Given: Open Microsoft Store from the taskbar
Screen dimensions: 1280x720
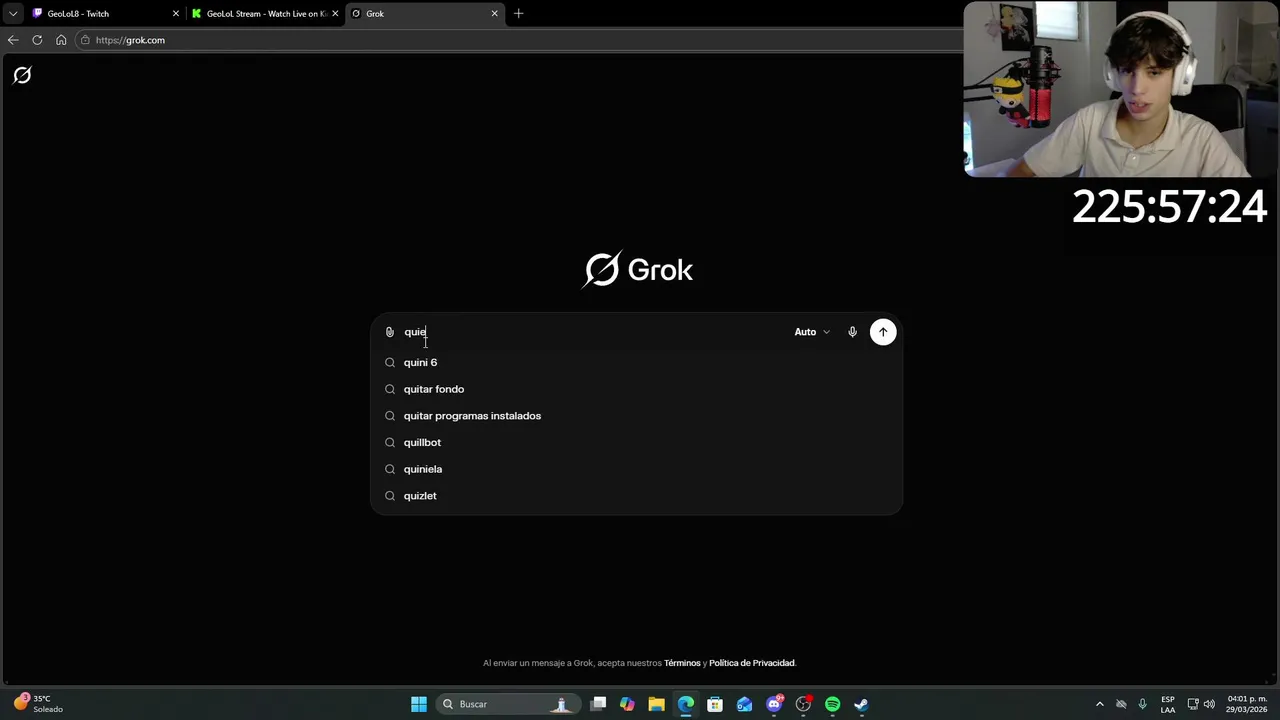Looking at the screenshot, I should pyautogui.click(x=715, y=704).
